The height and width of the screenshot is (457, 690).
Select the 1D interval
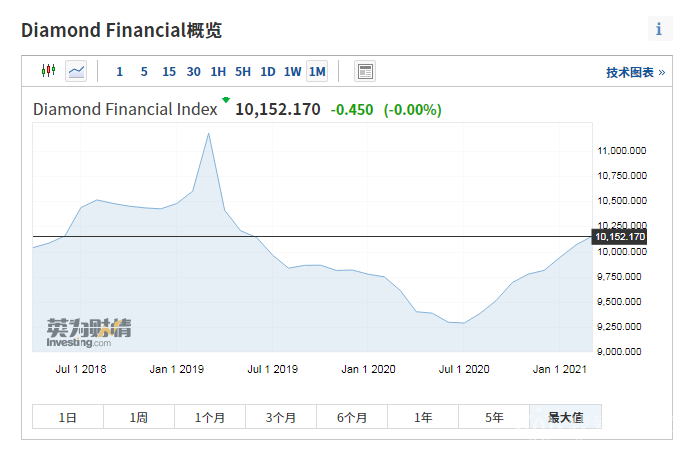point(268,71)
